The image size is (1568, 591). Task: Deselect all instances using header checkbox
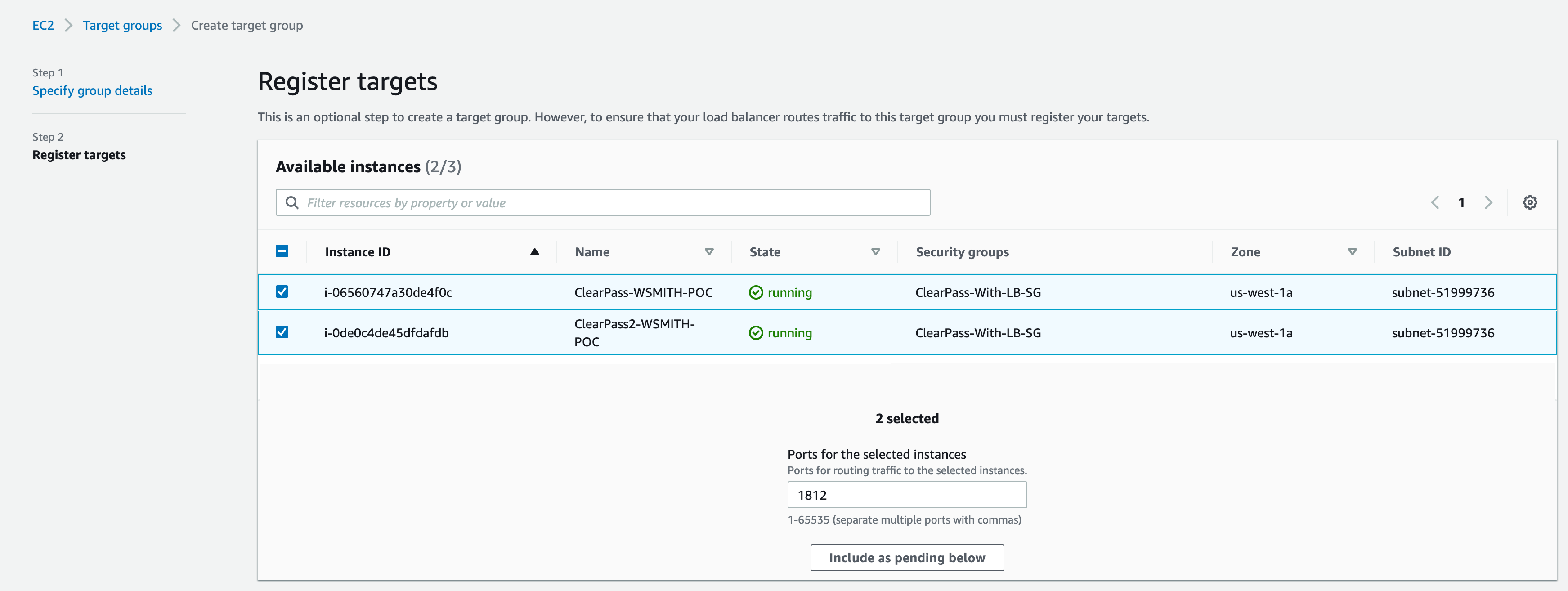[282, 251]
